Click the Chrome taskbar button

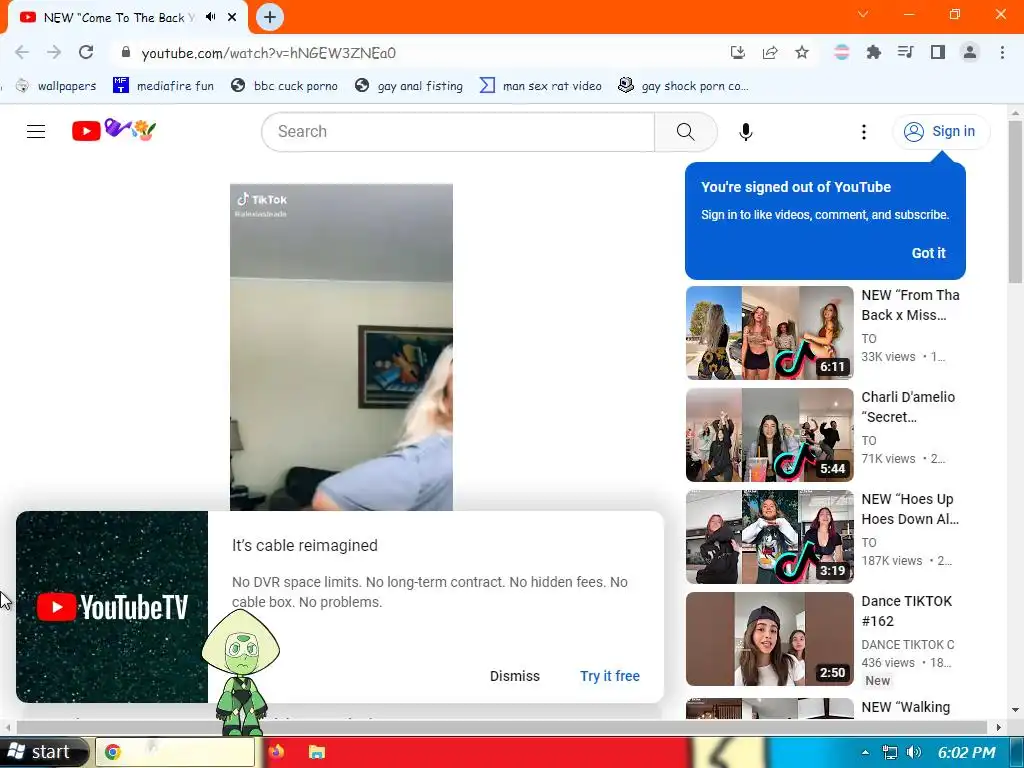(x=175, y=752)
